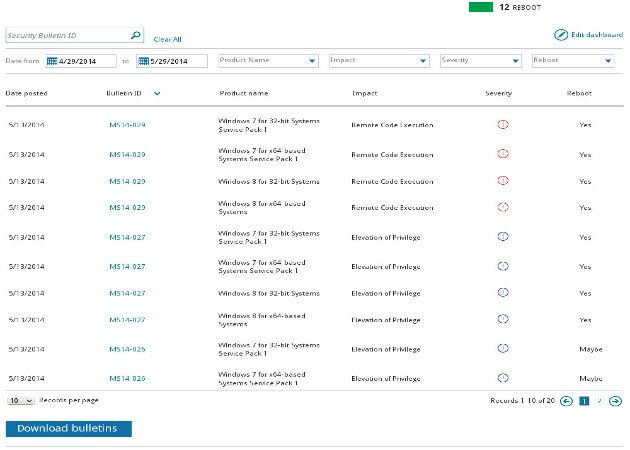Click first row red severity icon
This screenshot has width=630, height=450.
point(503,125)
